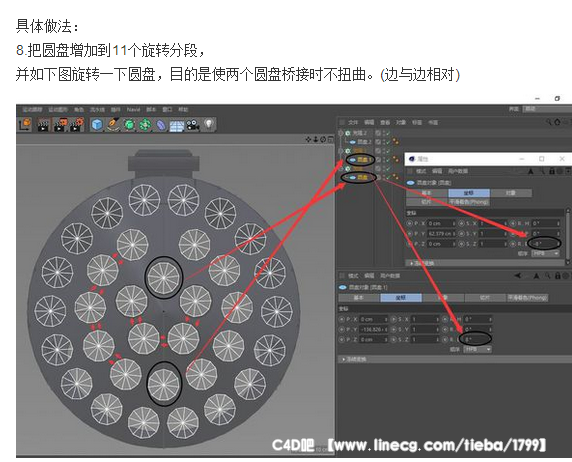Select the Cube primitive tool icon
The image size is (572, 462).
tap(97, 125)
